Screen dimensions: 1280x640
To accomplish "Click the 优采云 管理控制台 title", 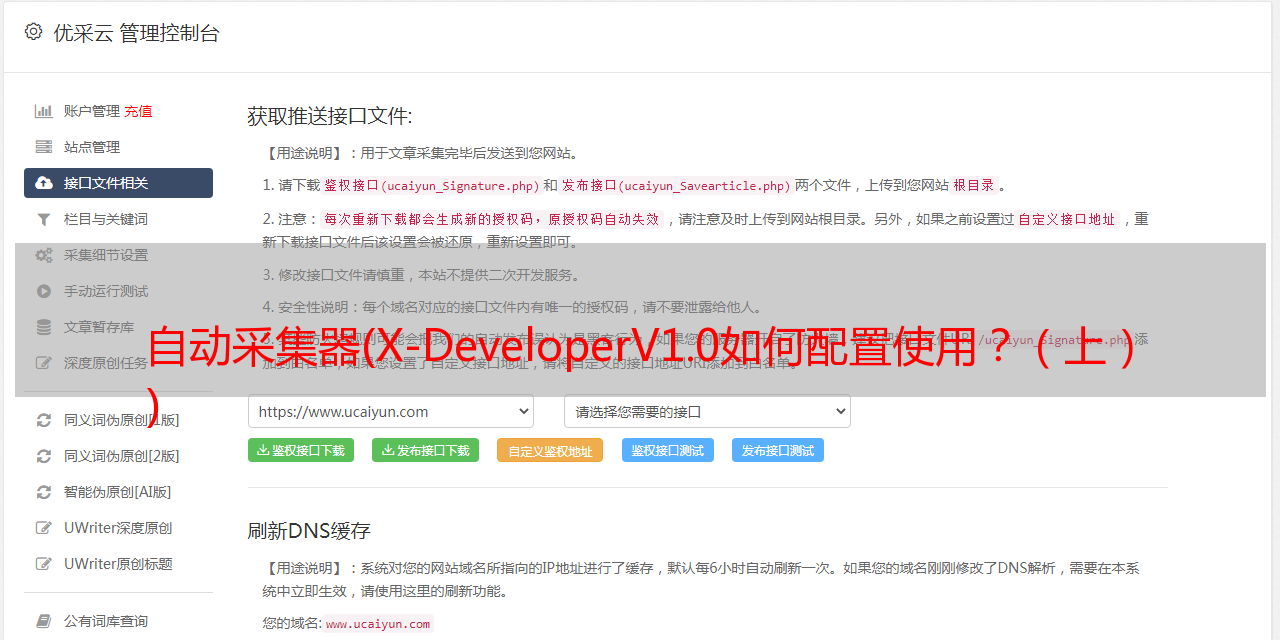I will (136, 33).
